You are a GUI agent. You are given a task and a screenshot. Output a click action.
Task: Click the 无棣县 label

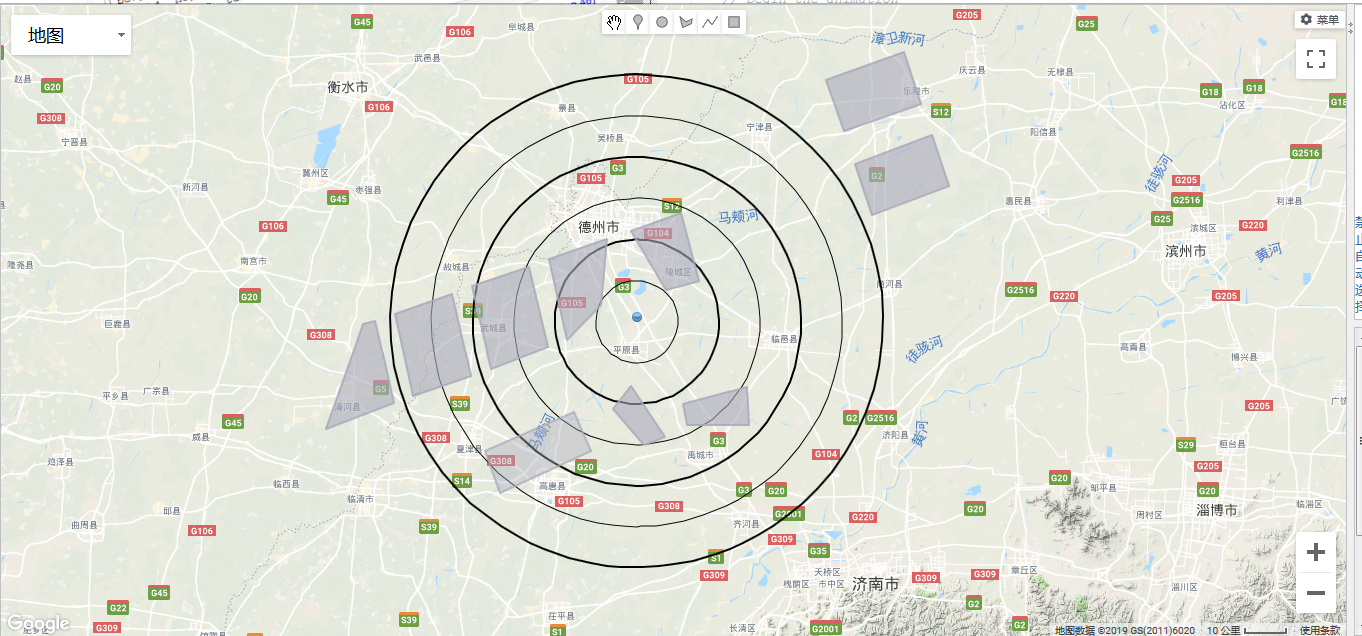point(1059,72)
